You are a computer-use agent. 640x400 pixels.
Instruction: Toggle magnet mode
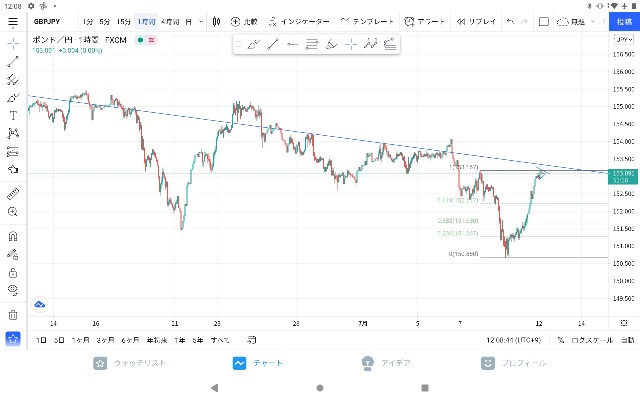(13, 236)
